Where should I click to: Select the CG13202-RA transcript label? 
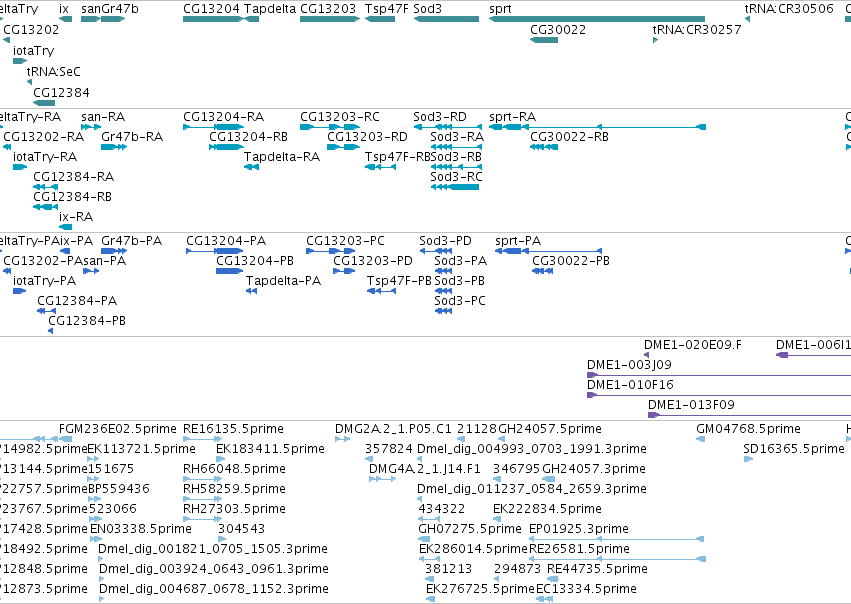click(43, 137)
